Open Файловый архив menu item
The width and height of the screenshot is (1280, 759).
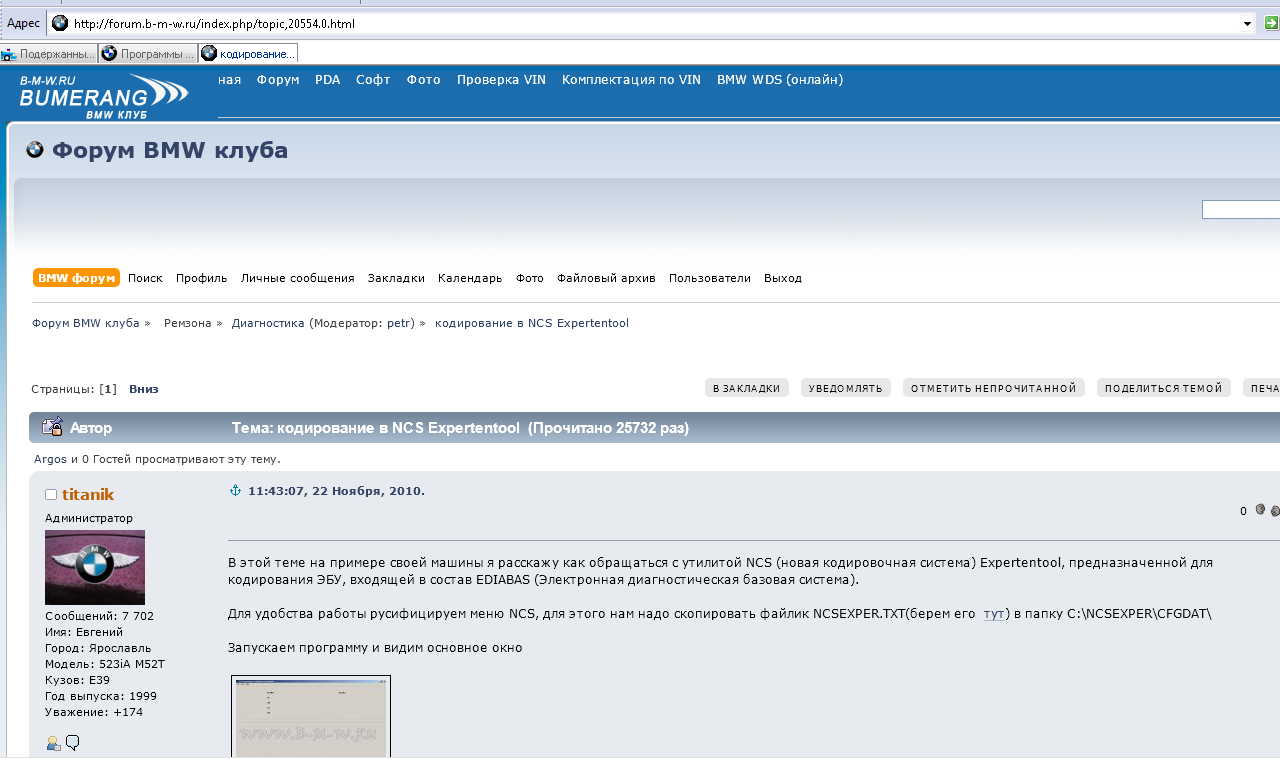606,278
